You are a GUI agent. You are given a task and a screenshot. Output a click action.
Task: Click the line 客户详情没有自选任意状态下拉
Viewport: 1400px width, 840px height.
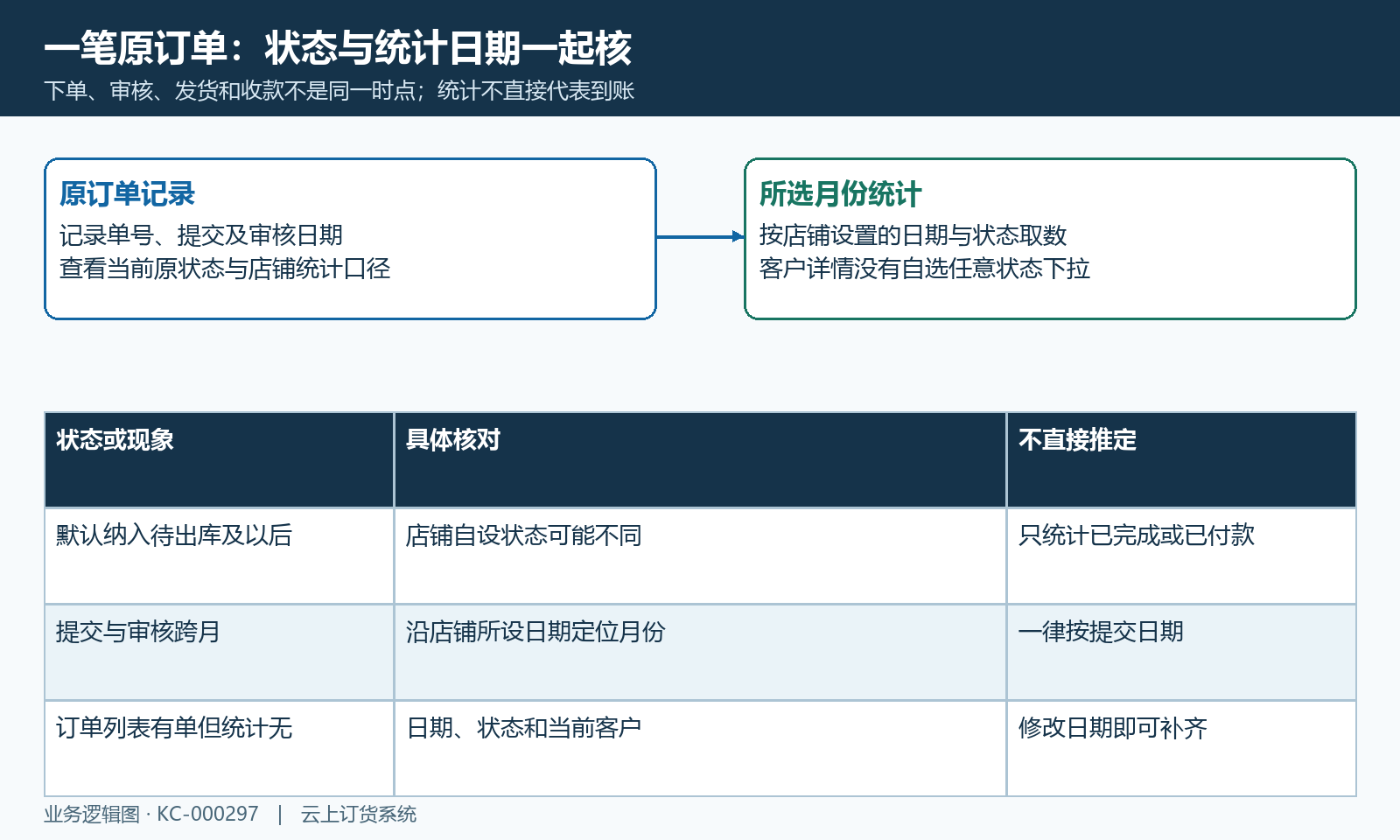coord(924,269)
